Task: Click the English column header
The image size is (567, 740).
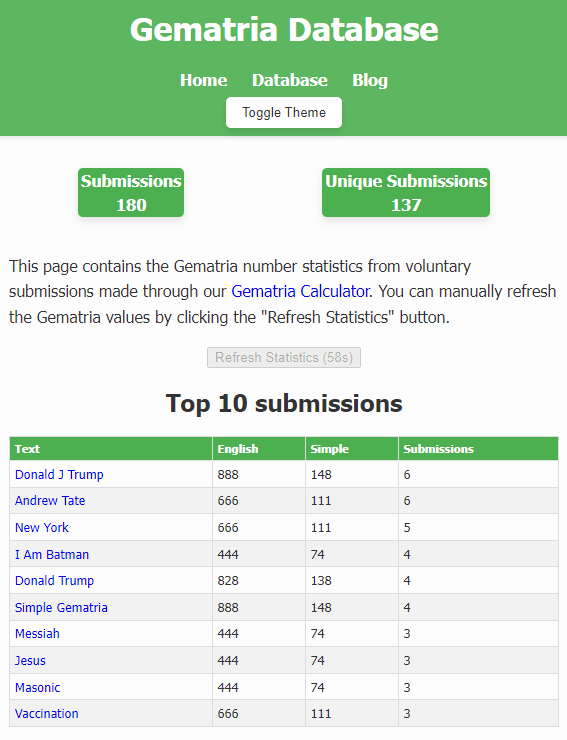Action: click(259, 448)
